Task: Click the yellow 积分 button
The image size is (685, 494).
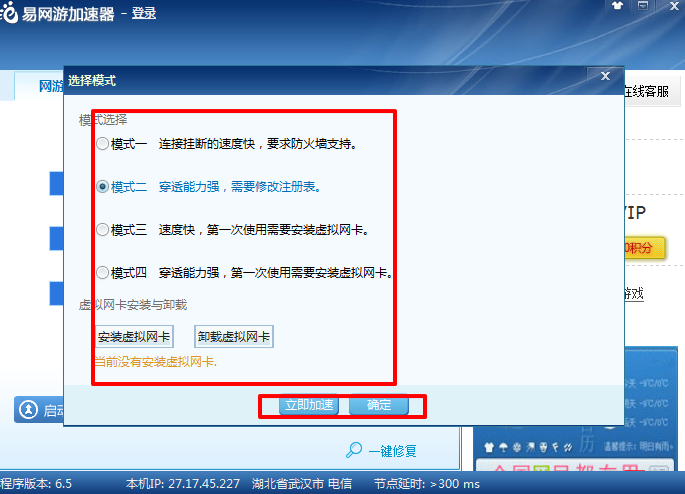Action: point(644,248)
